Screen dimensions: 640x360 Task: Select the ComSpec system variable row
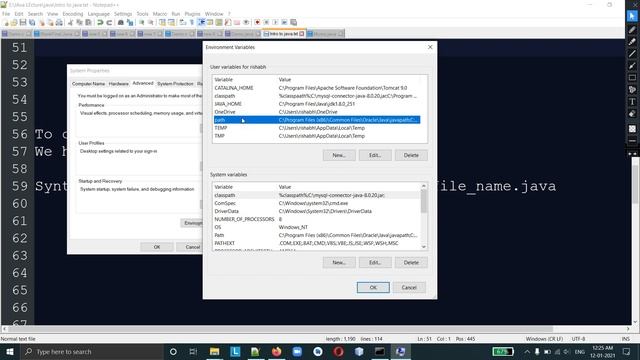click(317, 203)
